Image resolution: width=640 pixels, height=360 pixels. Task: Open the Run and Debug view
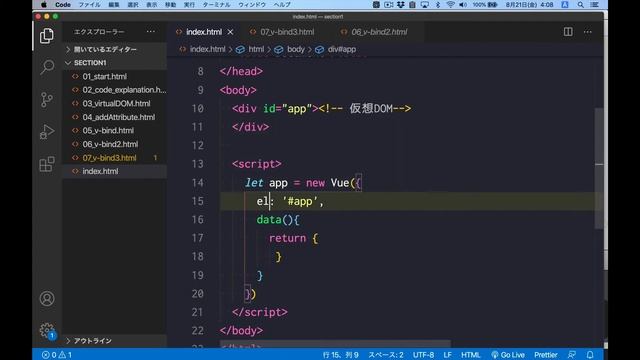47,132
